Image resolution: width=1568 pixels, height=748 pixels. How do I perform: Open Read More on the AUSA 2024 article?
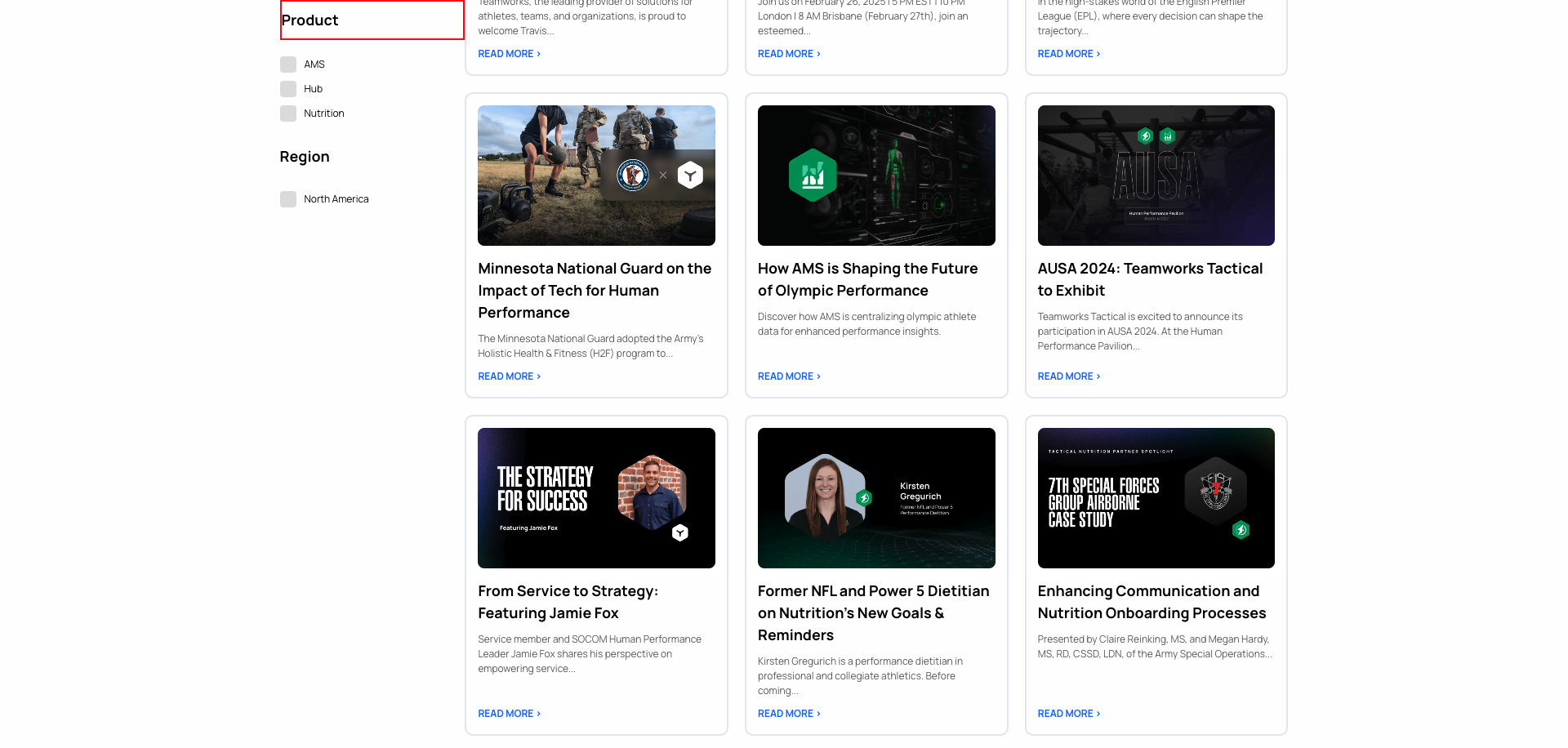tap(1065, 376)
